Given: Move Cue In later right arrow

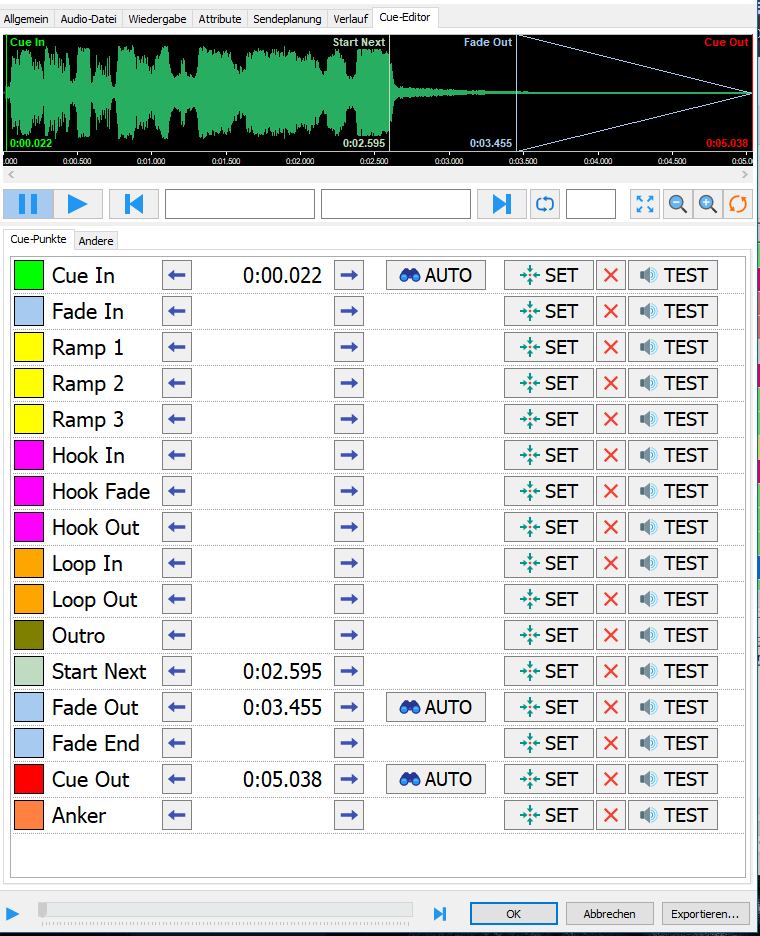Looking at the screenshot, I should click(349, 275).
